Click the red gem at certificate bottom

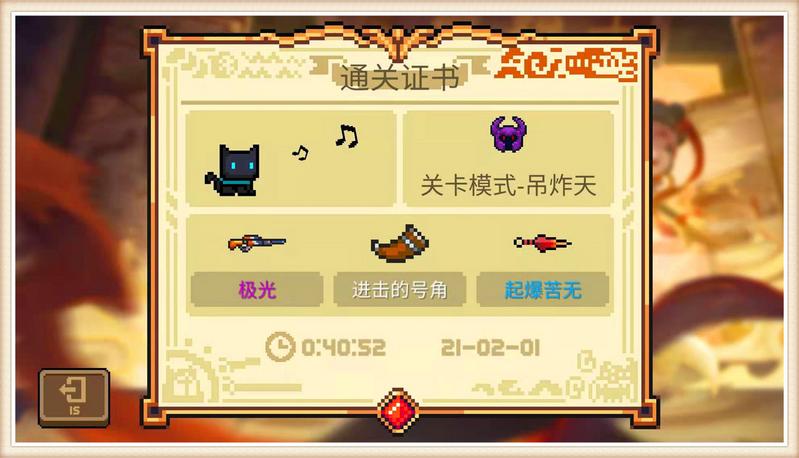pyautogui.click(x=398, y=412)
